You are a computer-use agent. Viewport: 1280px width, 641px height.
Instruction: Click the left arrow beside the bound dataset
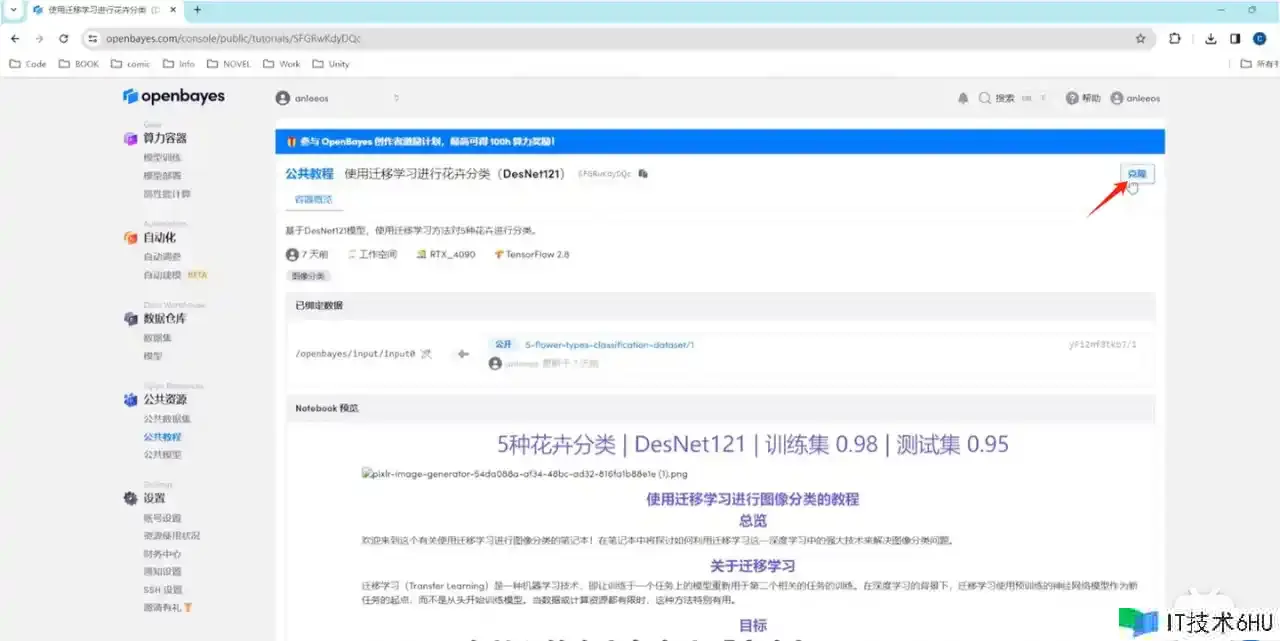(x=463, y=353)
